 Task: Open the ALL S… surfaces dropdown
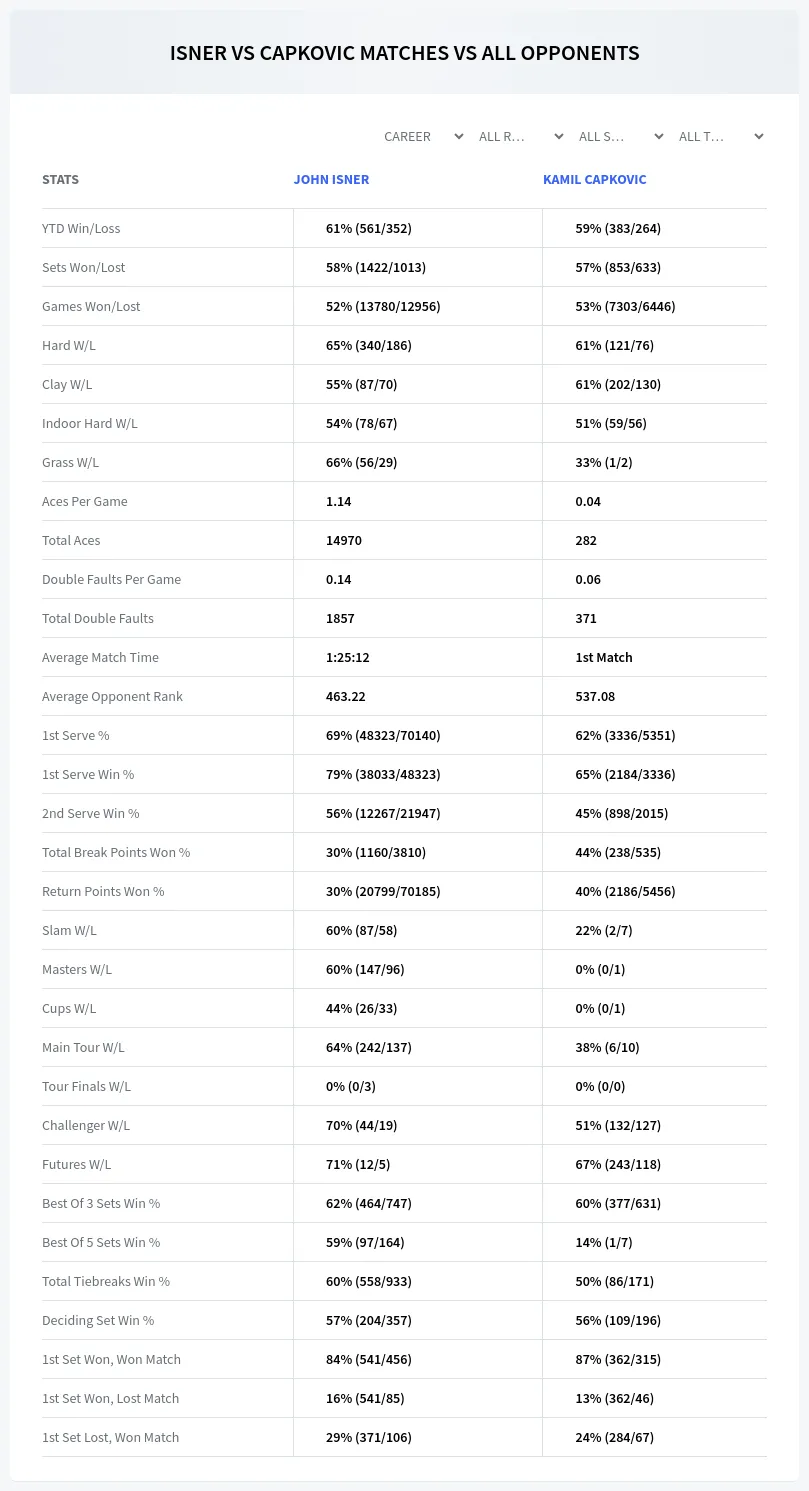(x=621, y=136)
